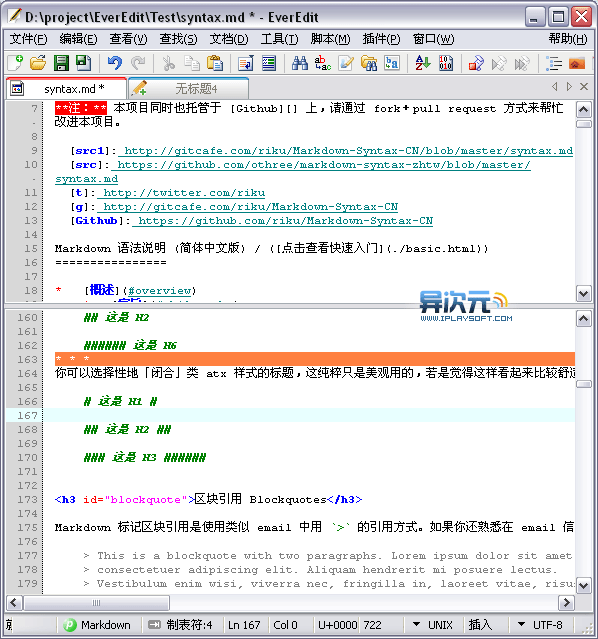Viewport: 598px width, 639px height.
Task: Redo the undone edit
Action: pos(138,63)
